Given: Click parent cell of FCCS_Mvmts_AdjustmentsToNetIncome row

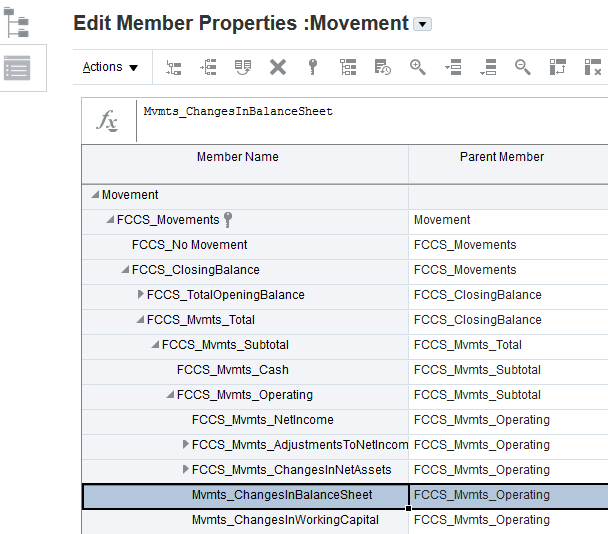Looking at the screenshot, I should coord(508,445).
